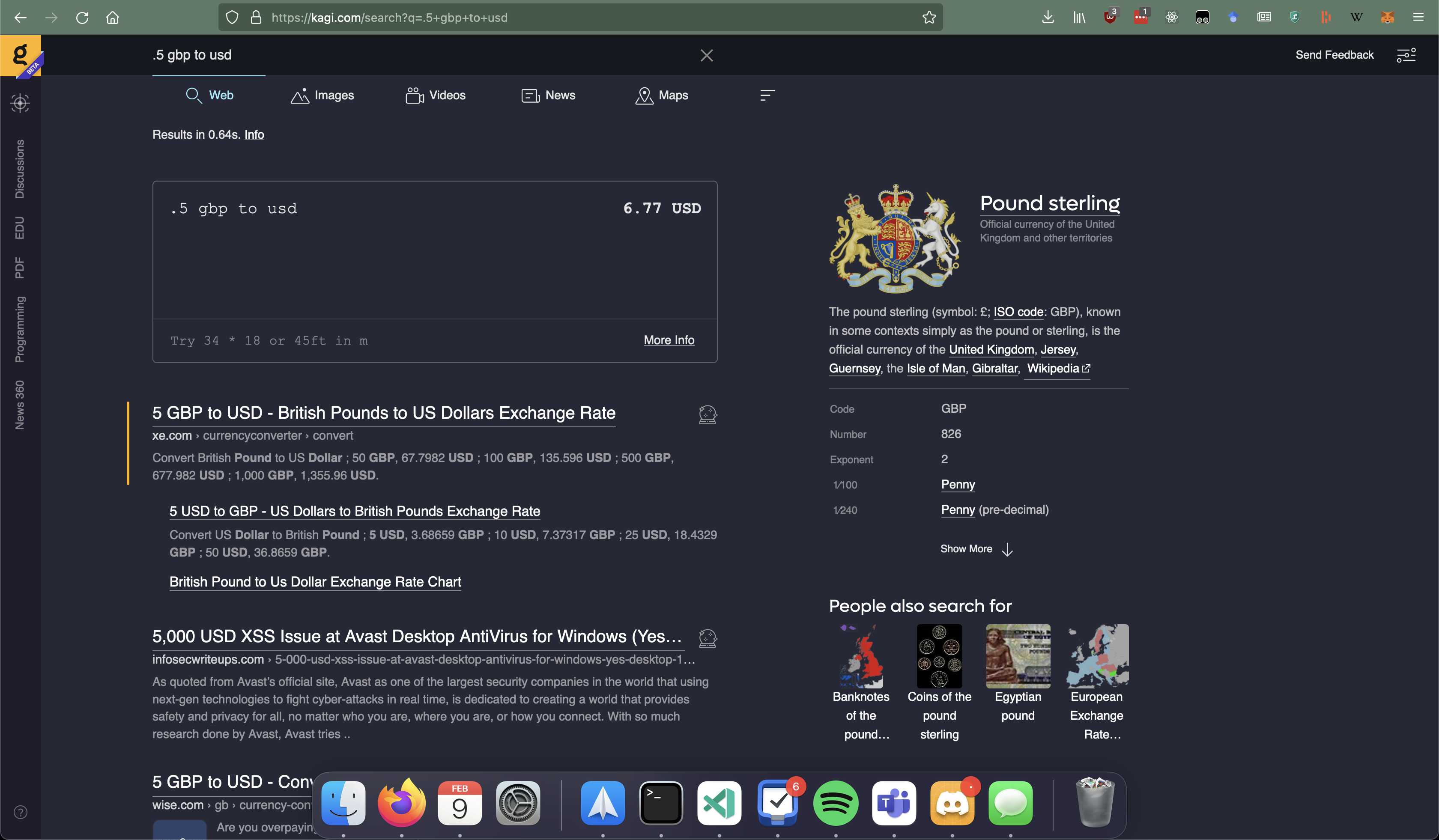Toggle the Discussions lens in sidebar
The image size is (1439, 840).
tap(20, 170)
